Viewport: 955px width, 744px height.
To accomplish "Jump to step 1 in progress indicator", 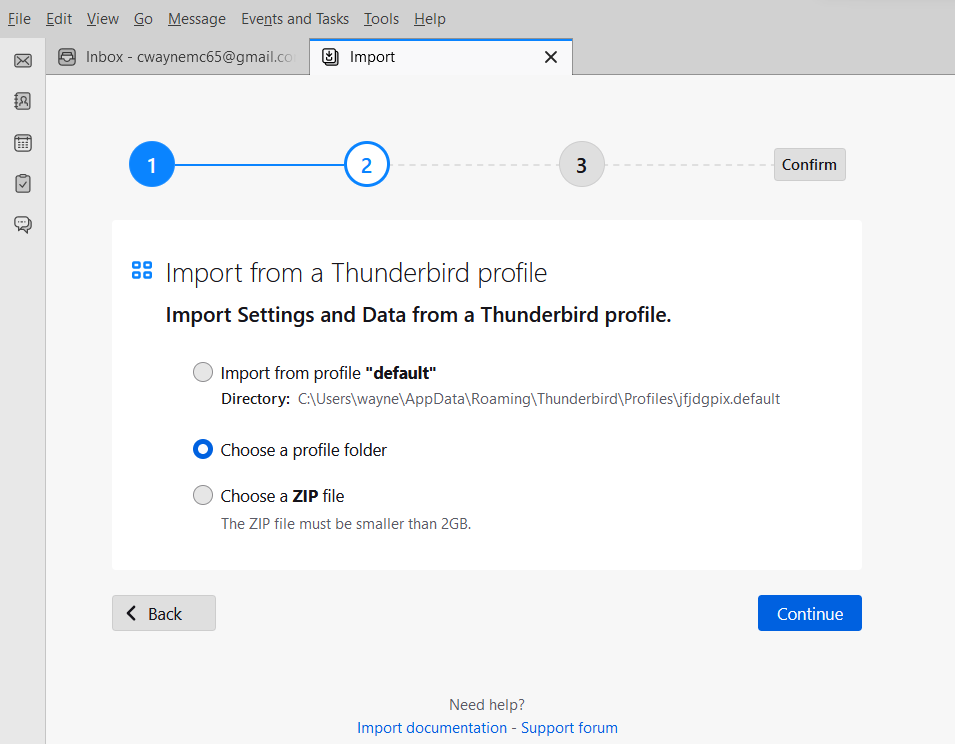I will 152,166.
